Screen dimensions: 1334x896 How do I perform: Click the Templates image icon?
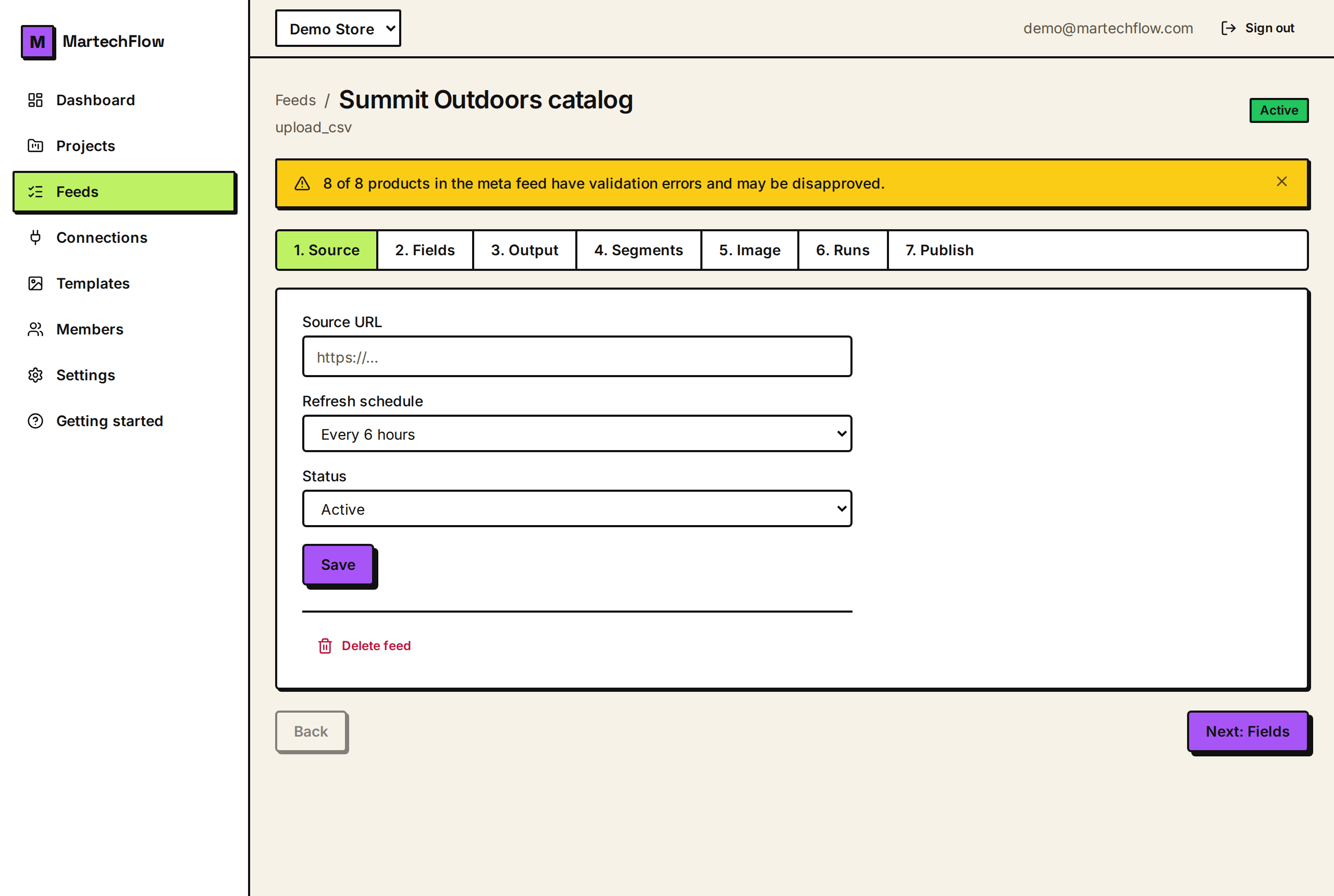coord(35,283)
